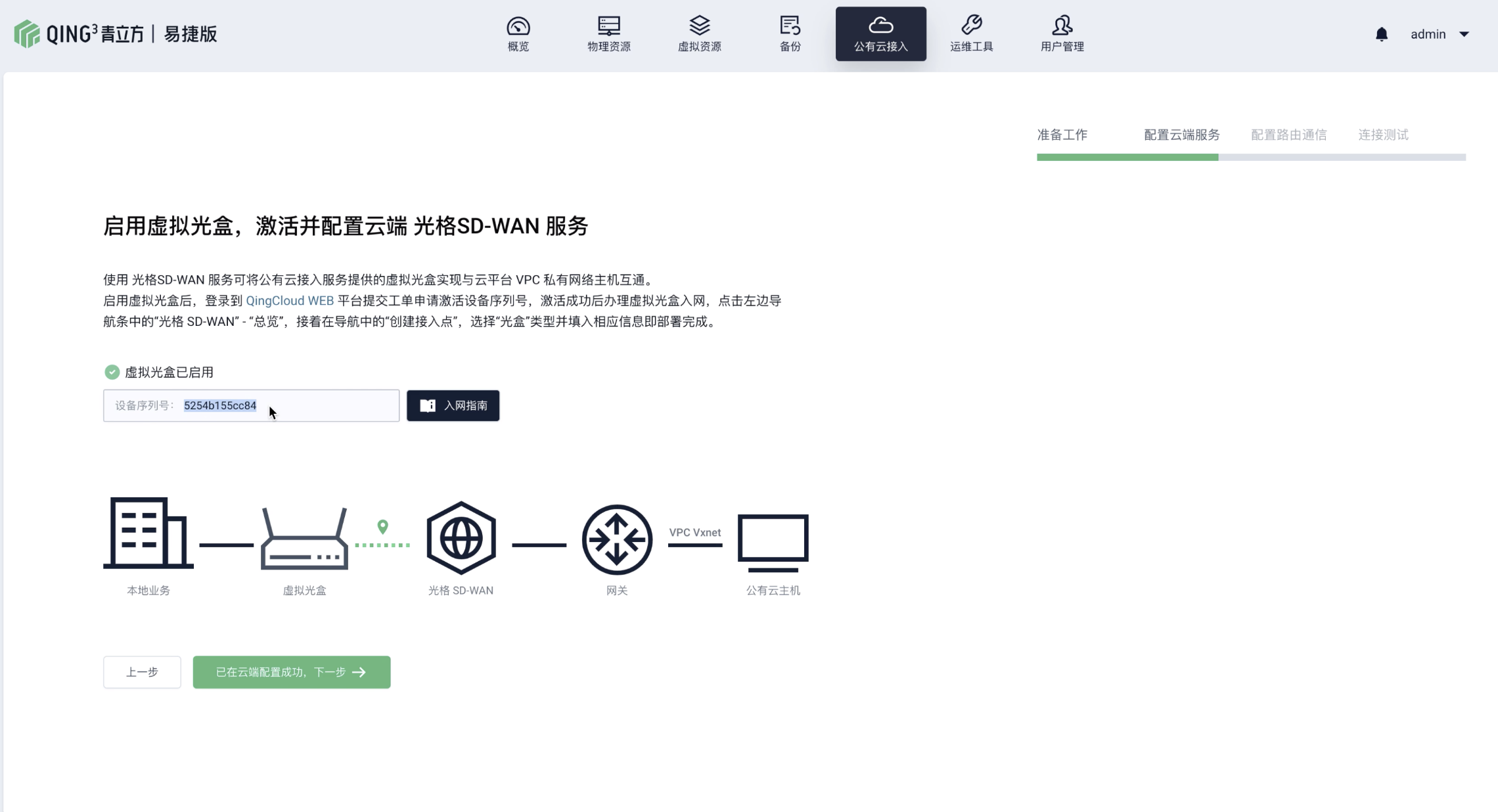1498x812 pixels.
Task: Click the 光格 SD-WAN globe icon
Action: pos(461,538)
